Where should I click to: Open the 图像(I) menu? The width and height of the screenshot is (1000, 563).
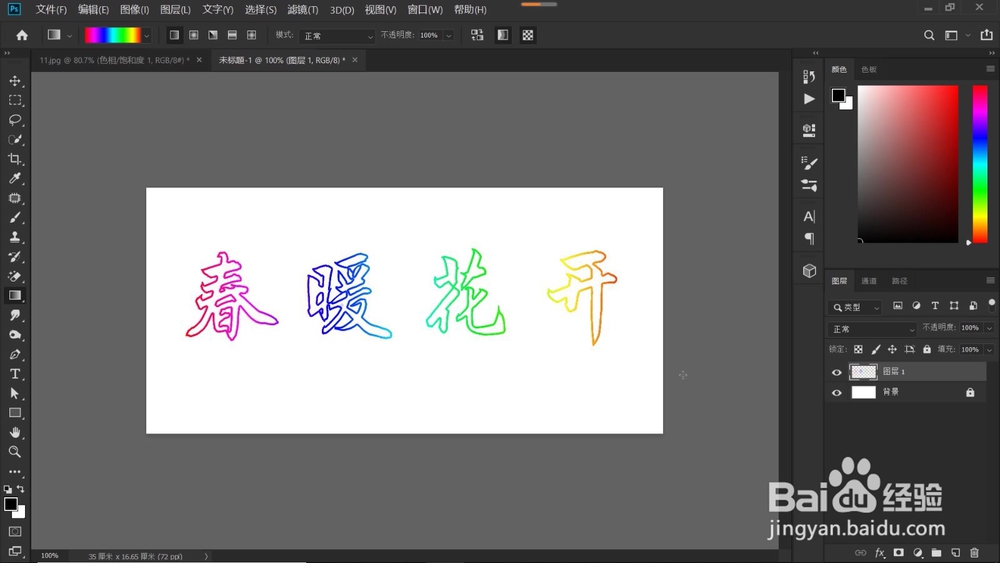pyautogui.click(x=135, y=10)
